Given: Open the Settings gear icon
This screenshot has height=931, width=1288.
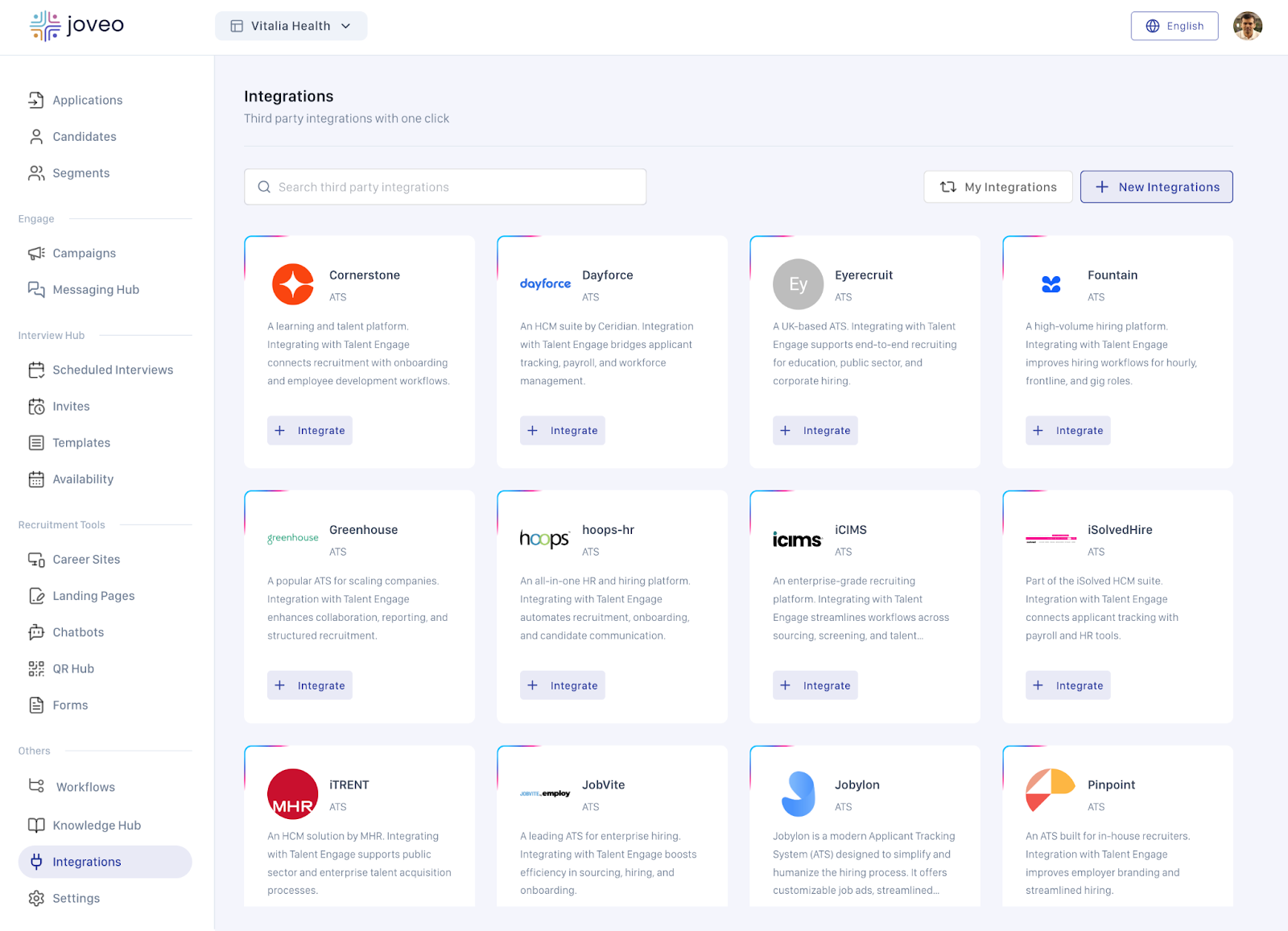Looking at the screenshot, I should click(36, 898).
